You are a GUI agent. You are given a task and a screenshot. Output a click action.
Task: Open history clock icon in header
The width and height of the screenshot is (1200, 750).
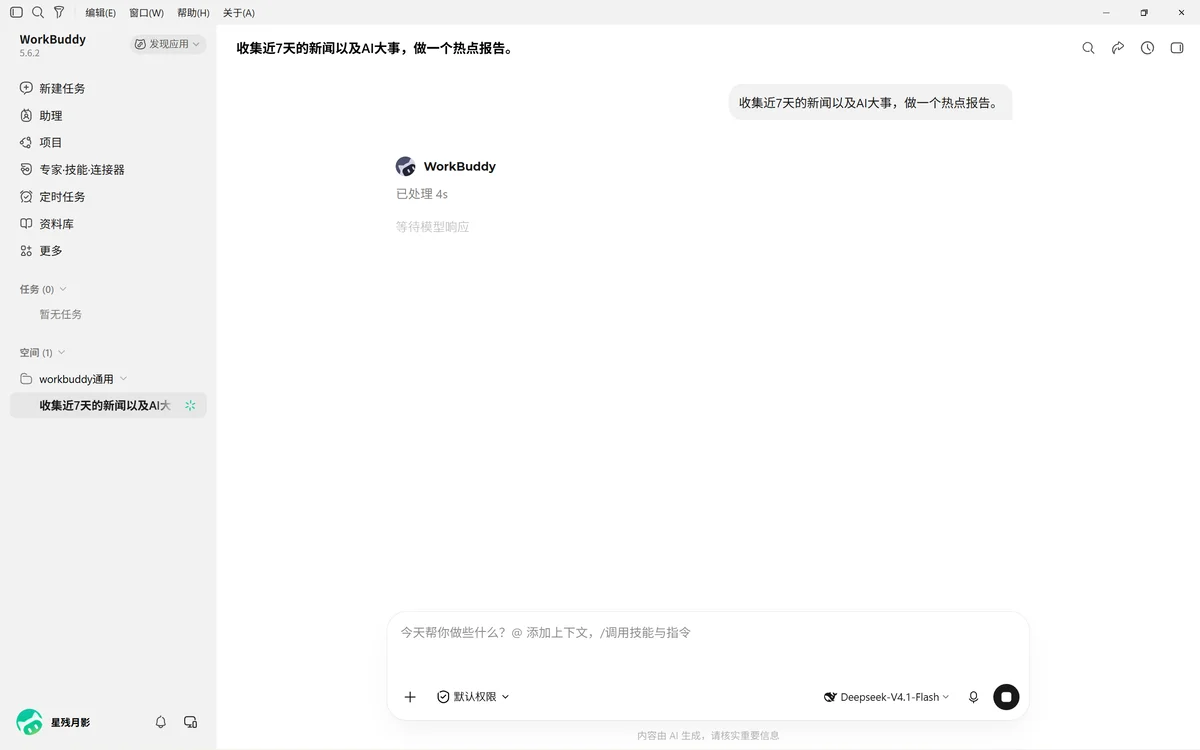click(x=1147, y=48)
